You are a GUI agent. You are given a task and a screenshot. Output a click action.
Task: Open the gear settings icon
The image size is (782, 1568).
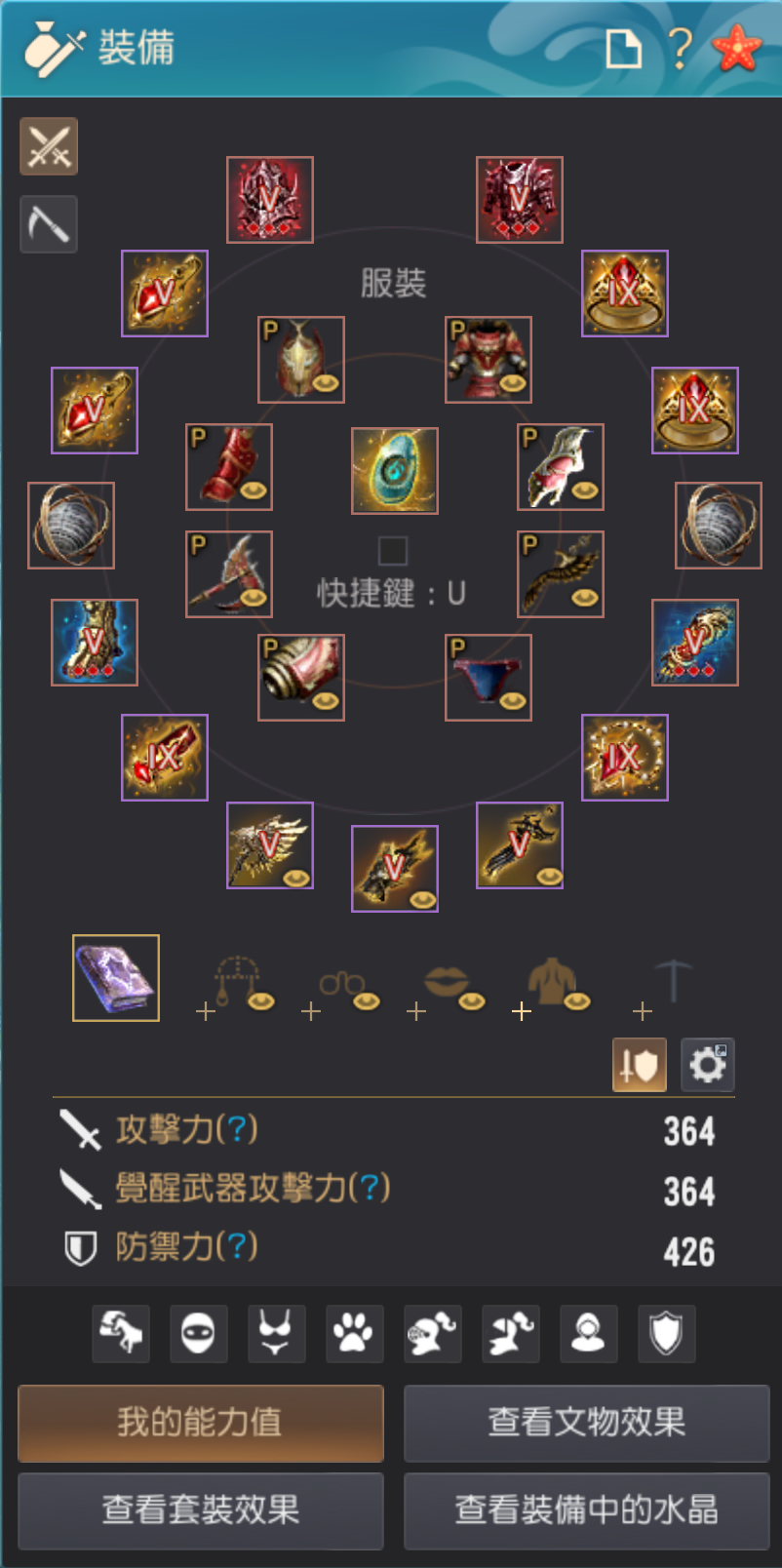707,1064
